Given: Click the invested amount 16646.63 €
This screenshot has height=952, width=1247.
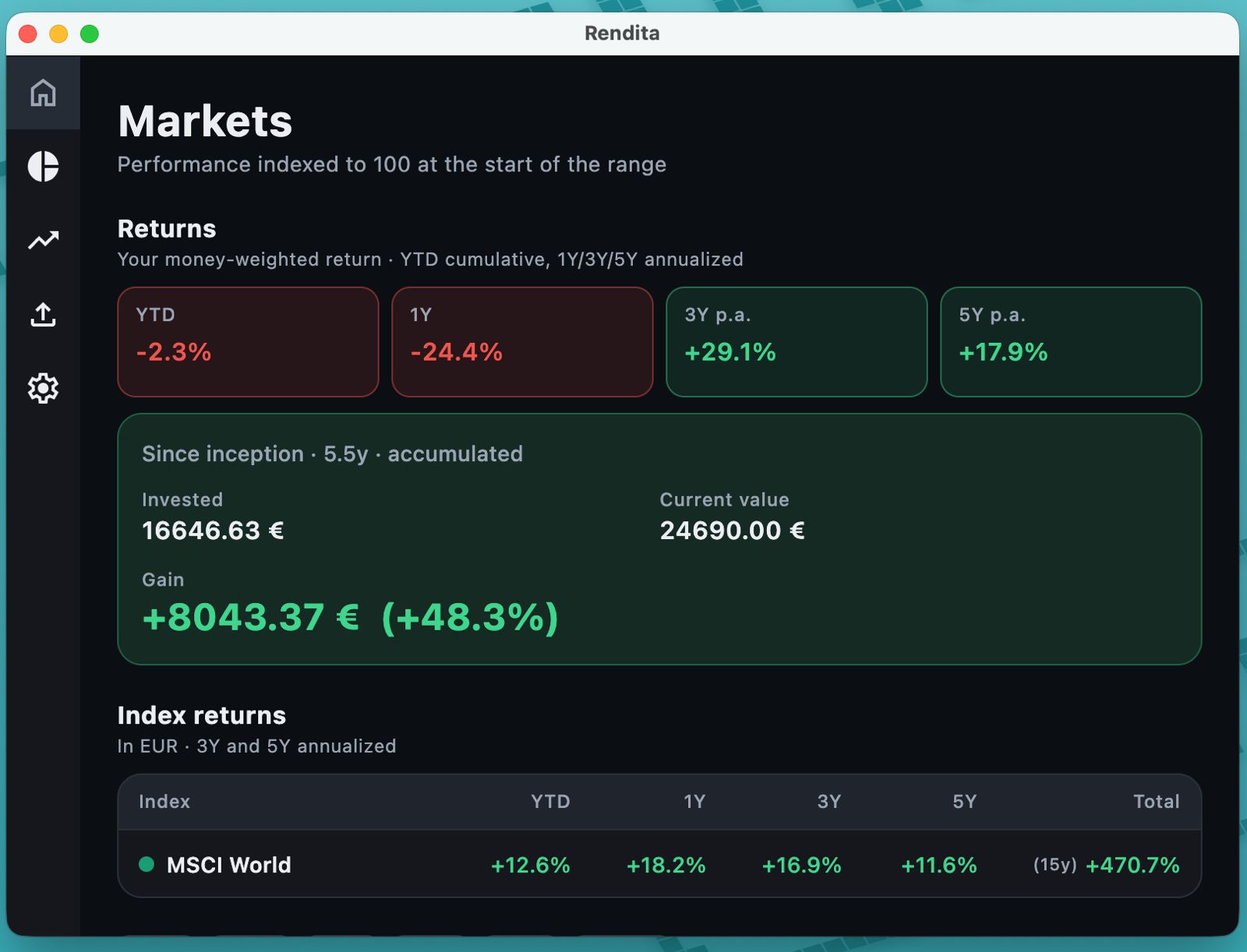Looking at the screenshot, I should click(213, 531).
